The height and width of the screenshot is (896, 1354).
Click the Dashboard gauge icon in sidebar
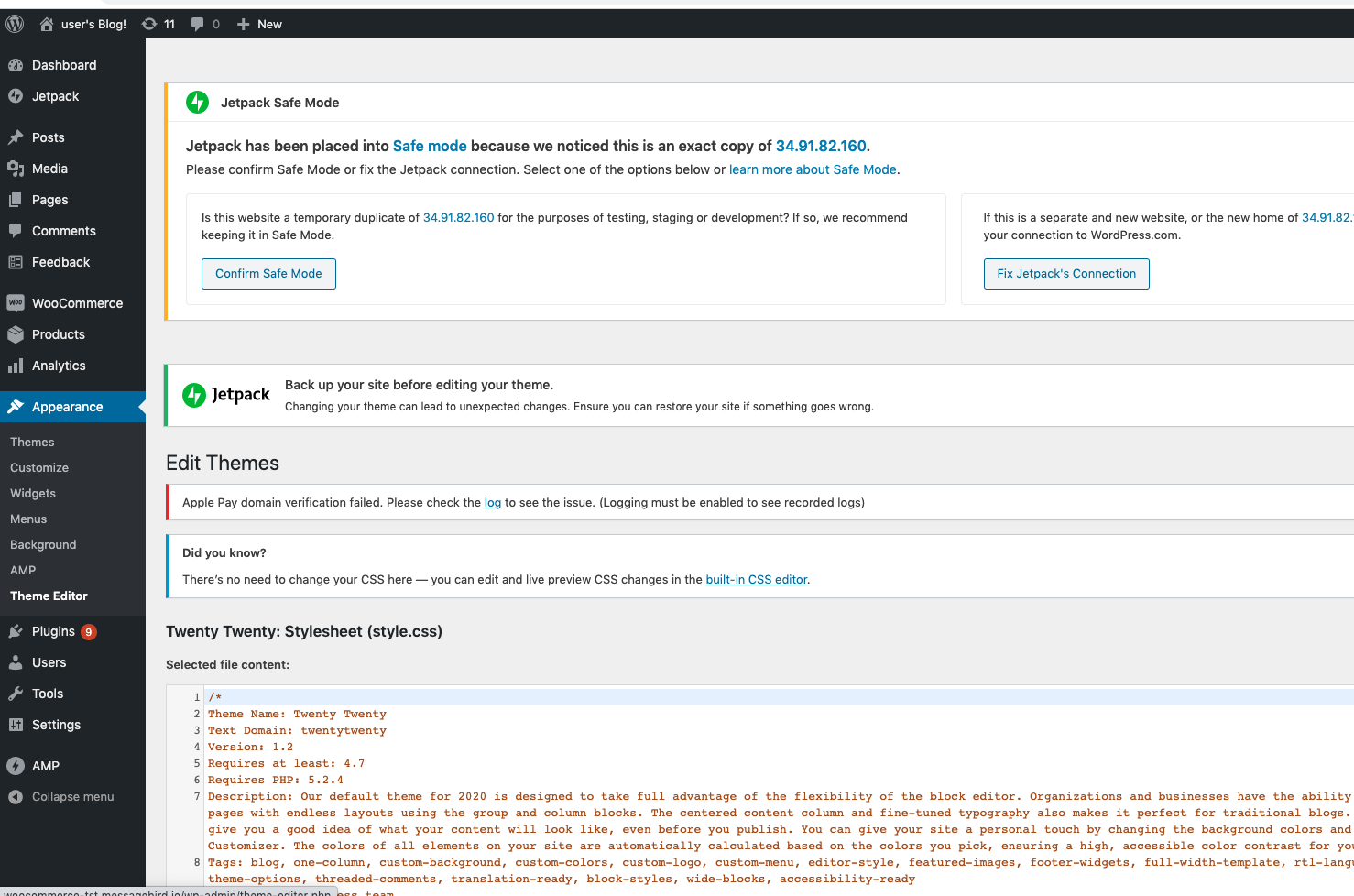(16, 65)
